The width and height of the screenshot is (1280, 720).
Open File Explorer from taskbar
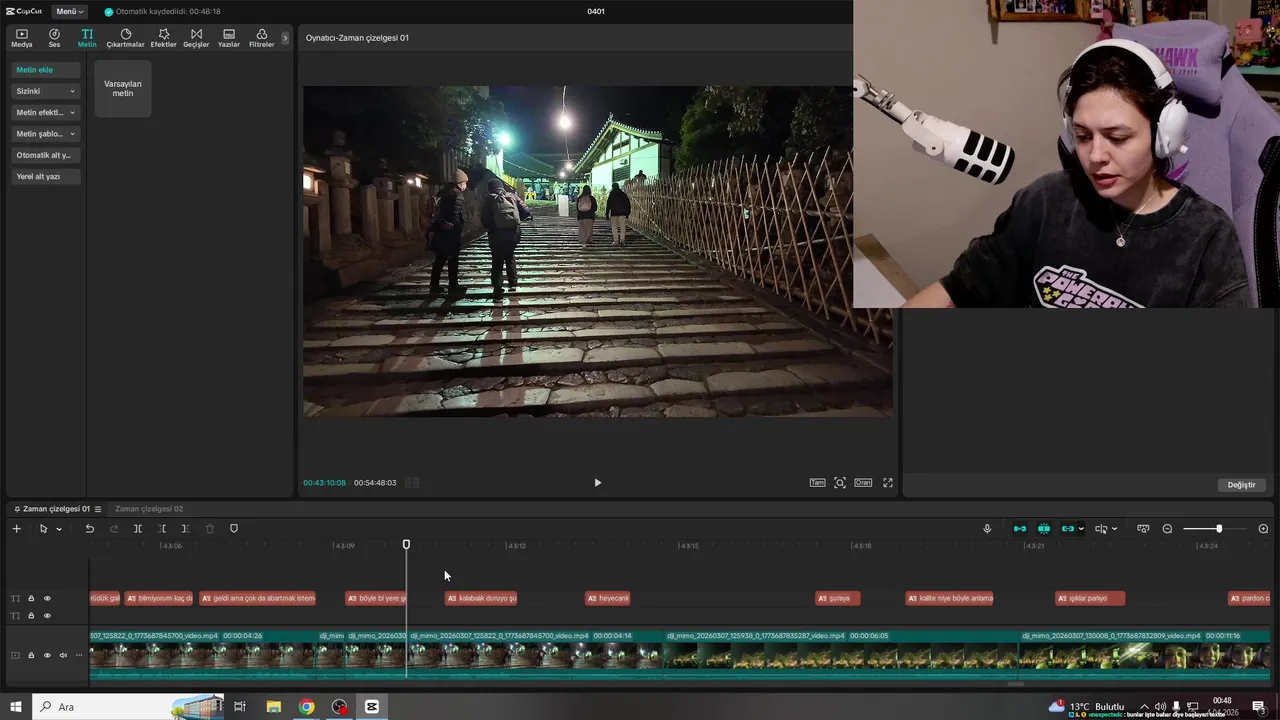[273, 707]
